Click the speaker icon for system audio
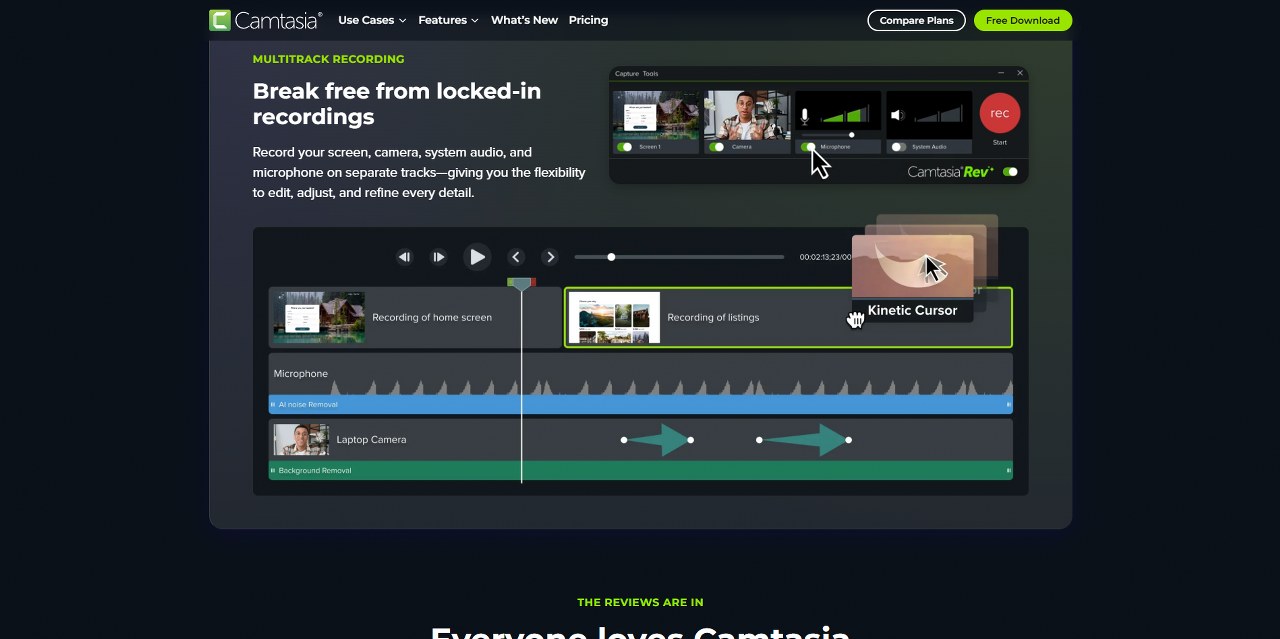 tap(897, 115)
